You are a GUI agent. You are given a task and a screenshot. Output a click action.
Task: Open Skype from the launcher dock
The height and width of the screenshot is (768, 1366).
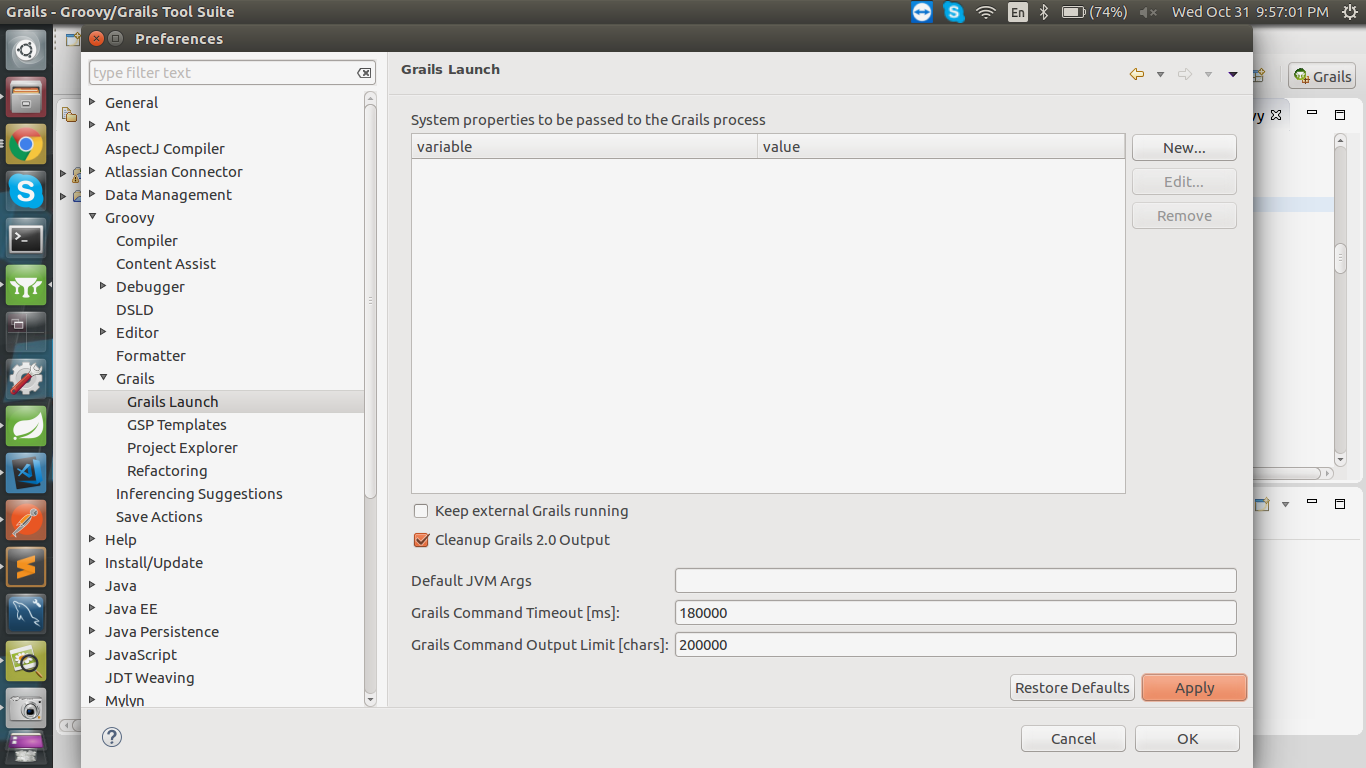click(26, 191)
